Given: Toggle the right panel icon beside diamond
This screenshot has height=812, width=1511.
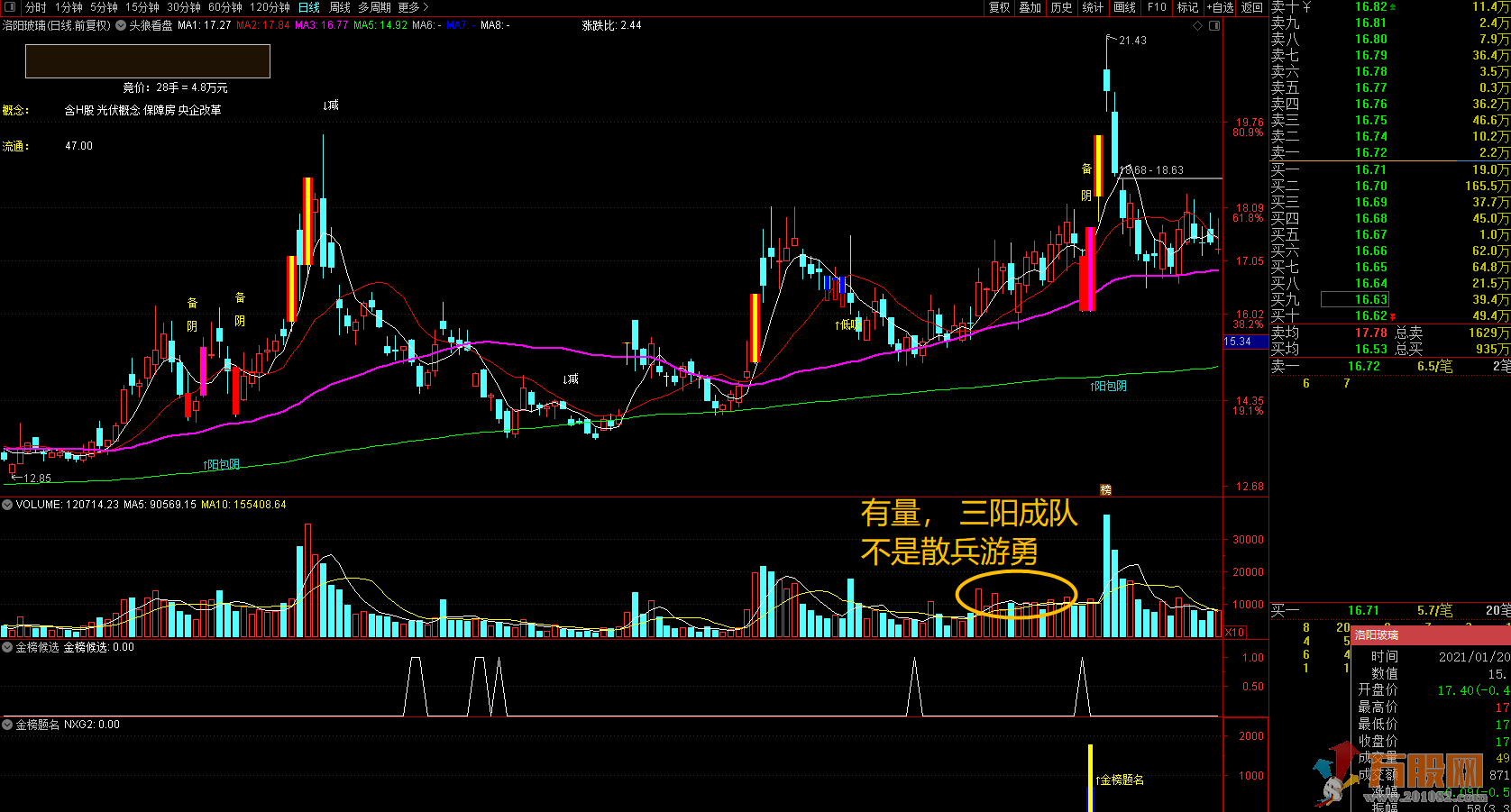Looking at the screenshot, I should [1213, 26].
